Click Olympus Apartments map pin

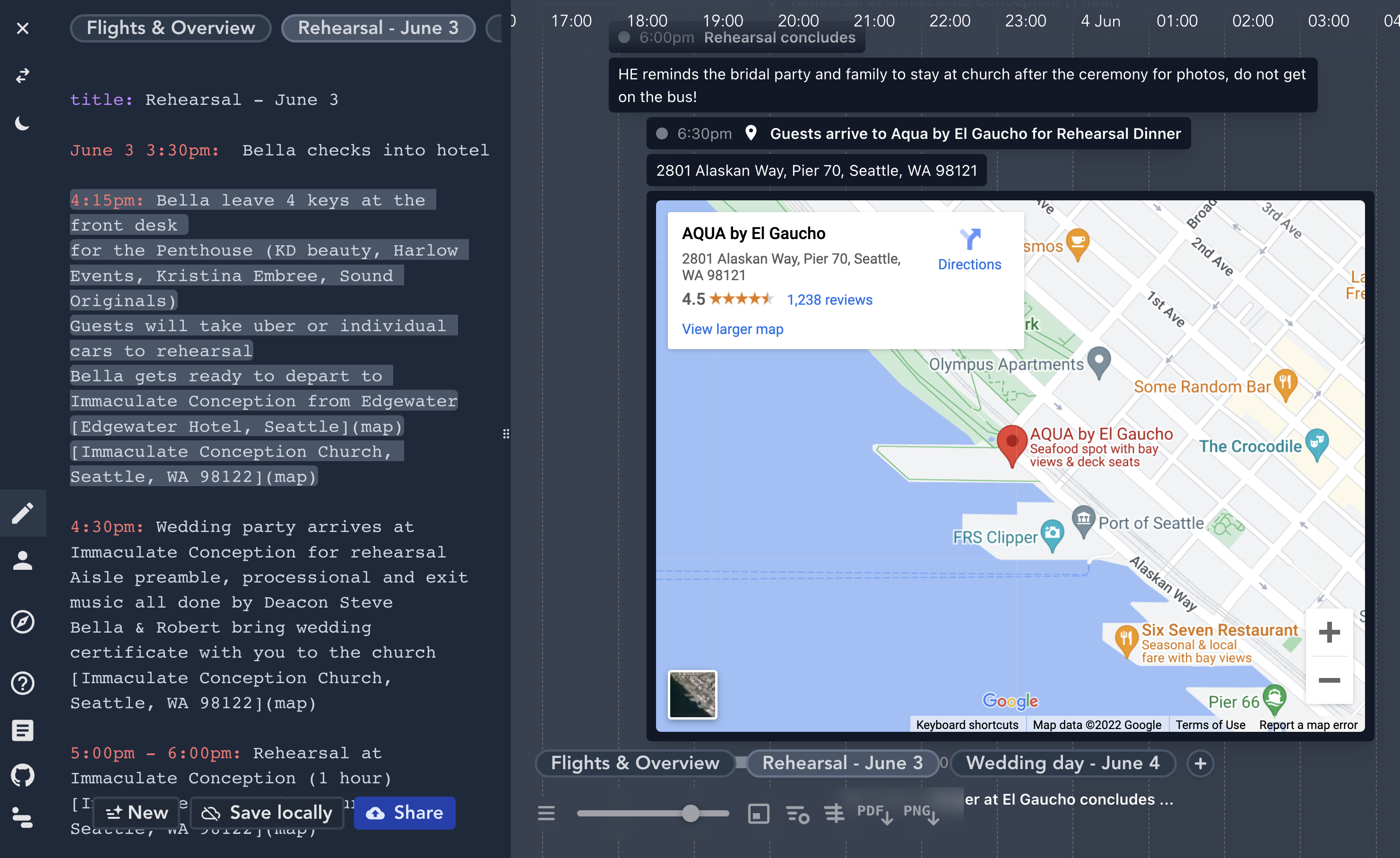[1099, 362]
